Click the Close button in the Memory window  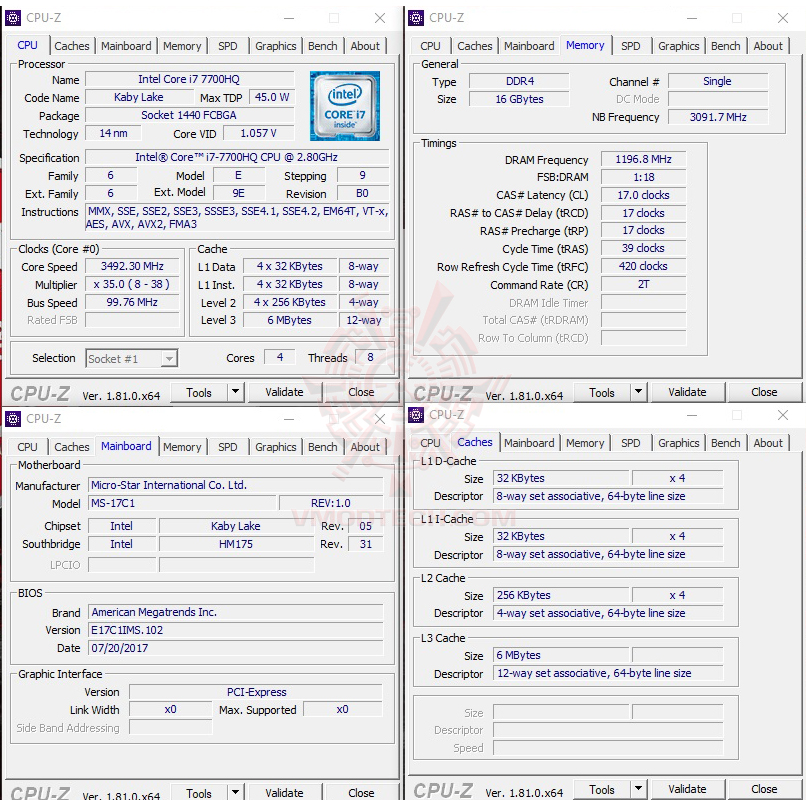click(x=765, y=392)
